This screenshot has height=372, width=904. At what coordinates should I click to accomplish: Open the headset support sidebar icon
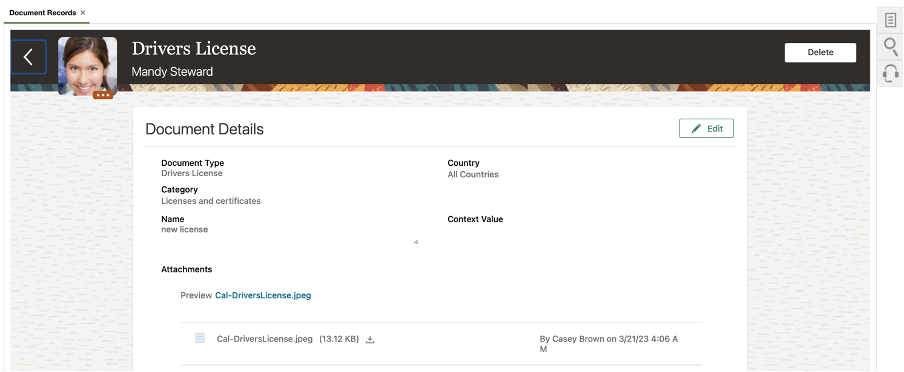tap(891, 73)
